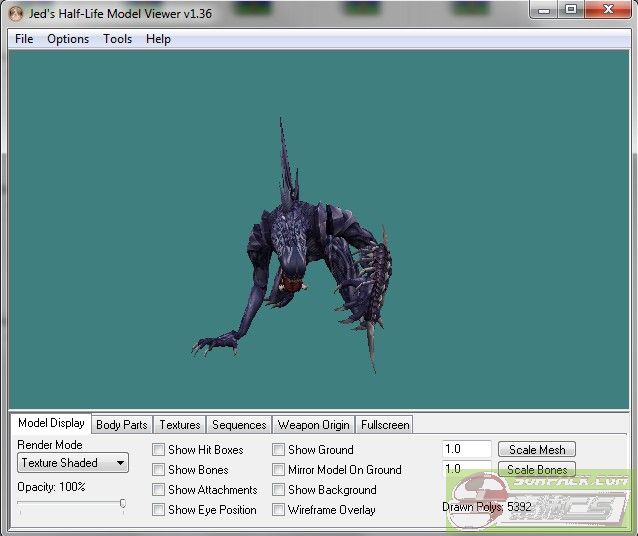Image resolution: width=638 pixels, height=536 pixels.
Task: Expand the Render Mode dropdown
Action: 73,463
